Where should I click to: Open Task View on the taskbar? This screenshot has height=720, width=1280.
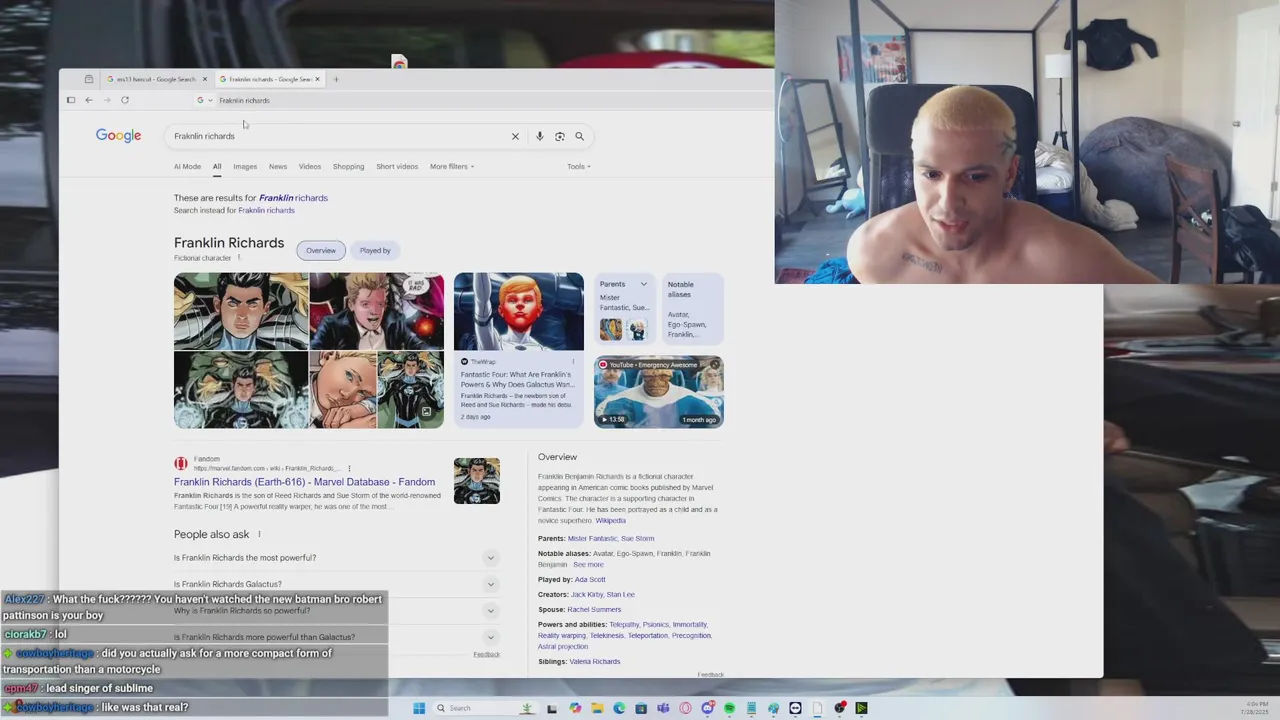551,708
